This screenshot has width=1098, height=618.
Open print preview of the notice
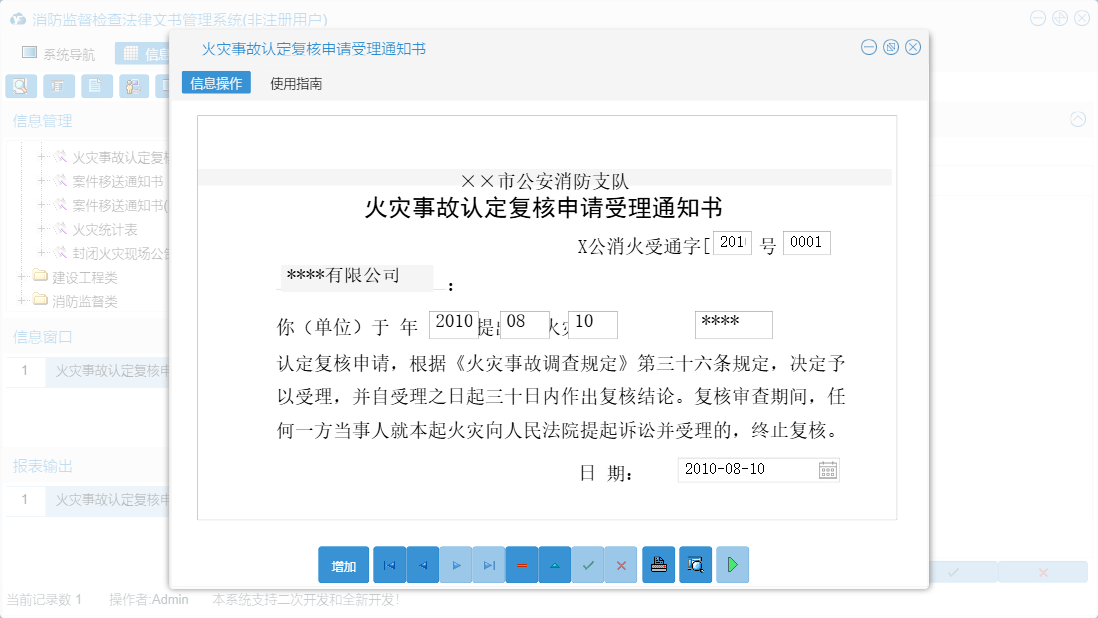695,564
